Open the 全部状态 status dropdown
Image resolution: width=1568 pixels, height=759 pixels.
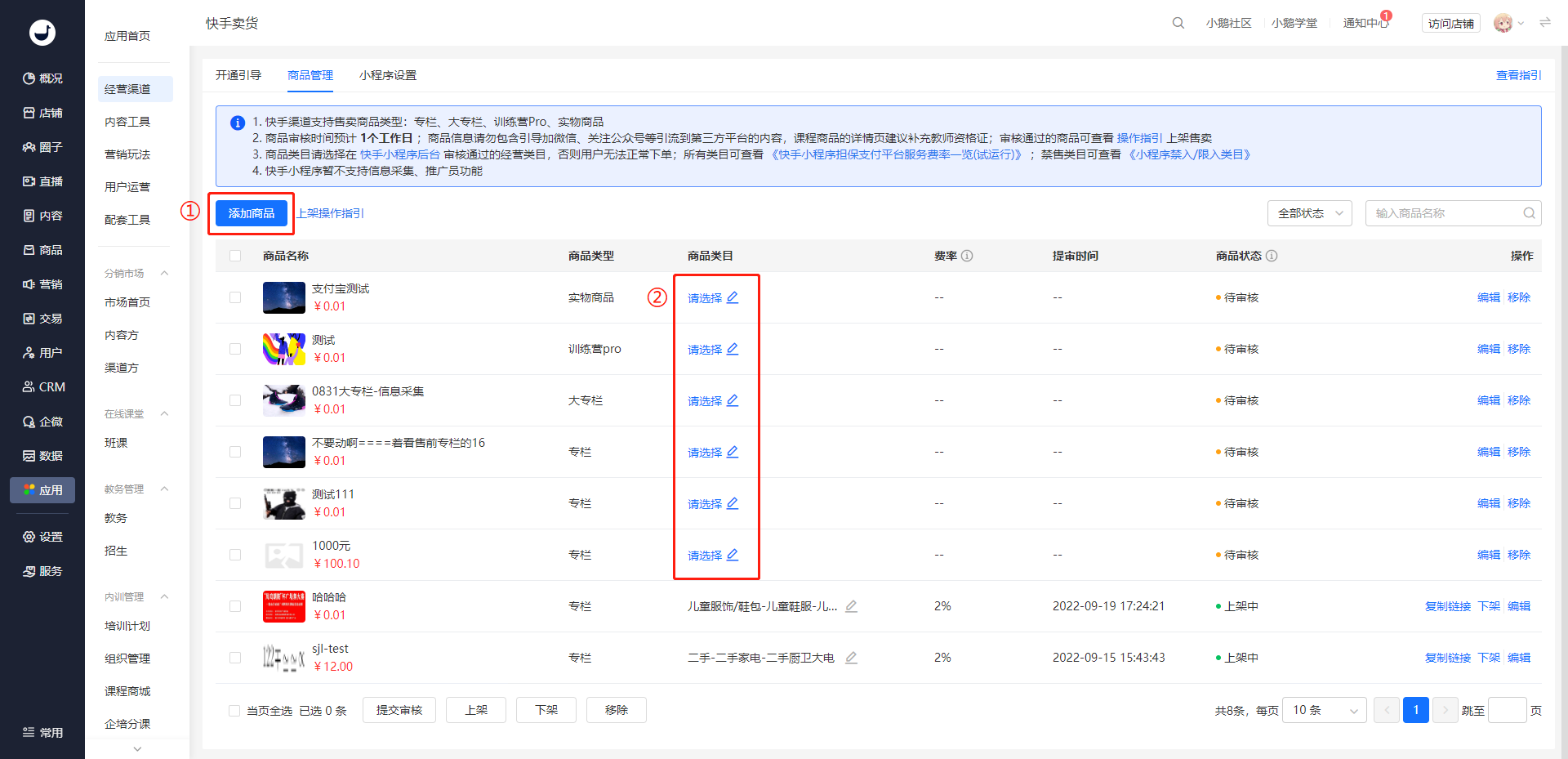coord(1310,213)
